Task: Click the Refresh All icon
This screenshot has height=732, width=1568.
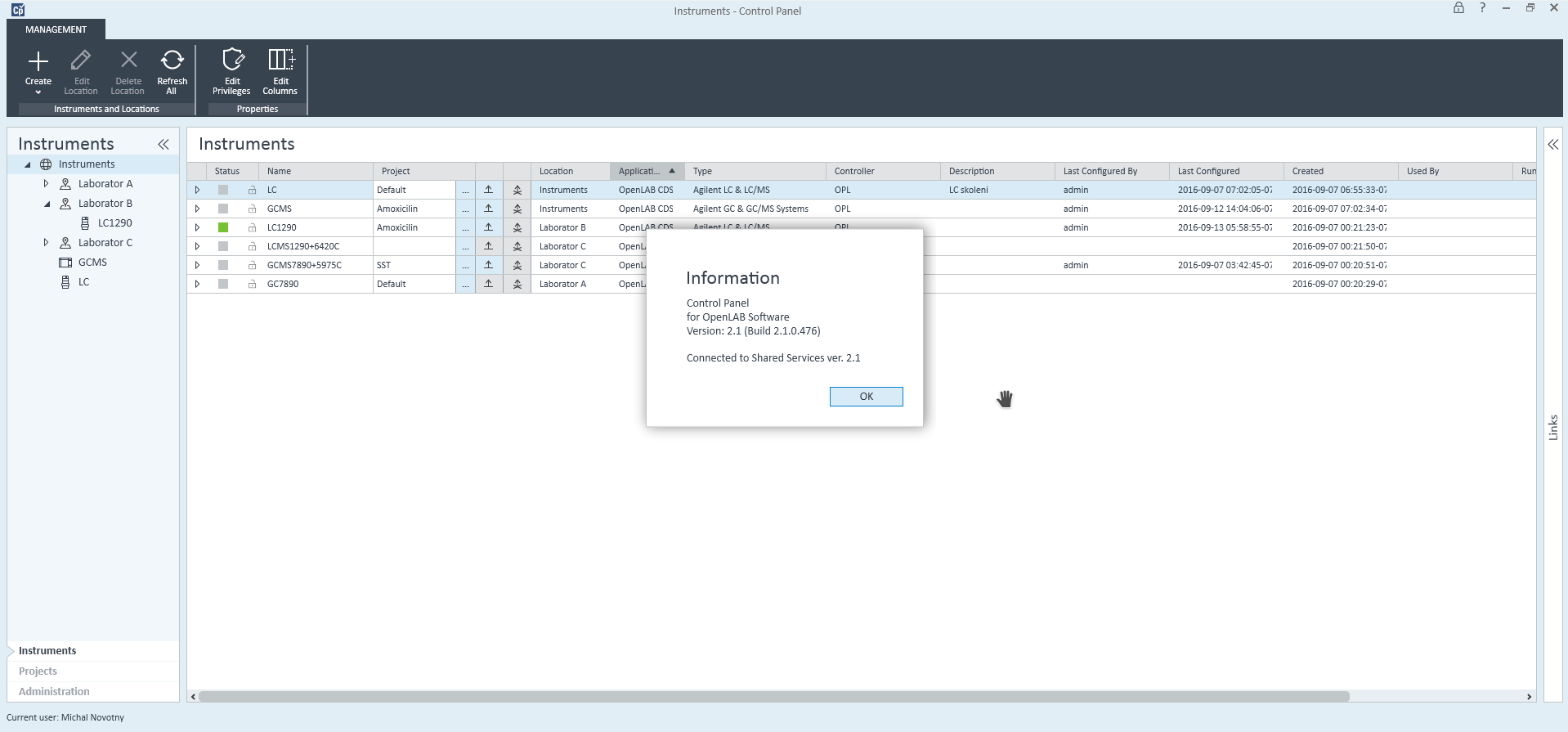Action: click(172, 61)
